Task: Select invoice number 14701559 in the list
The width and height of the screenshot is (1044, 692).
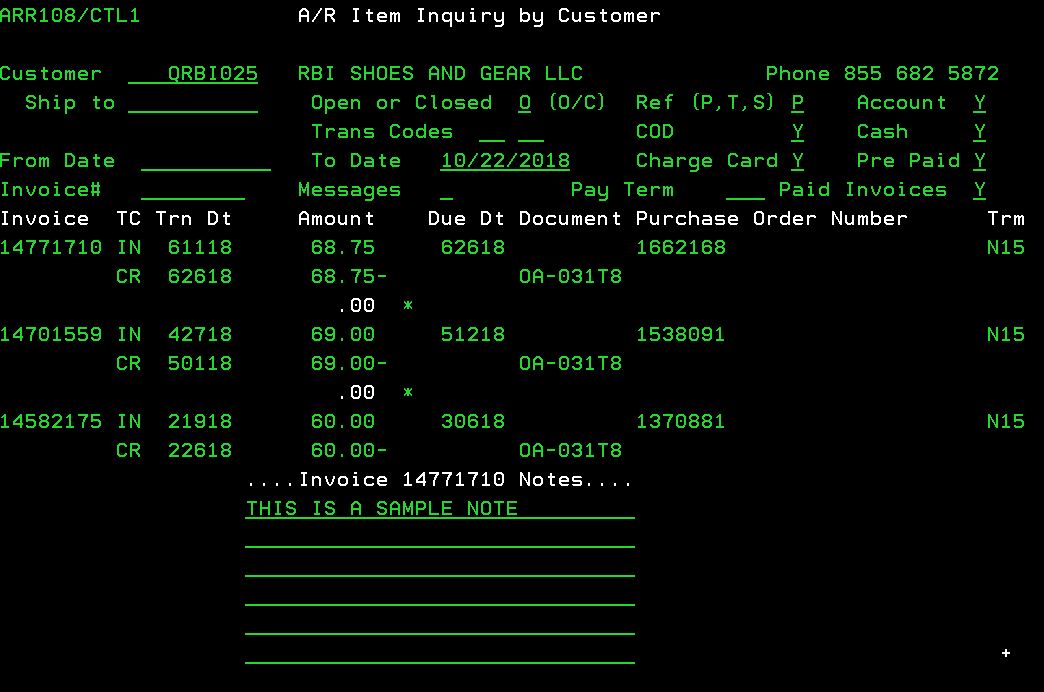Action: (51, 335)
